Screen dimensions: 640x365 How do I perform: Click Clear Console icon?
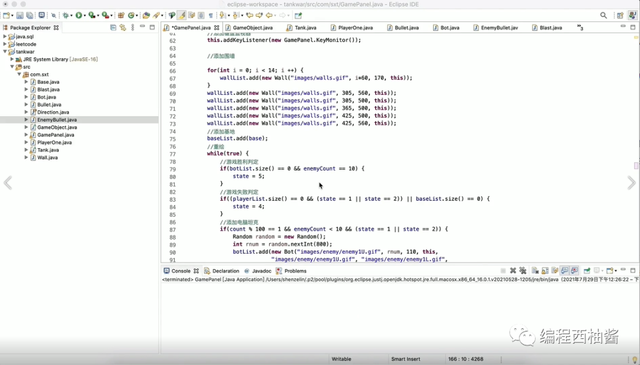(x=535, y=271)
